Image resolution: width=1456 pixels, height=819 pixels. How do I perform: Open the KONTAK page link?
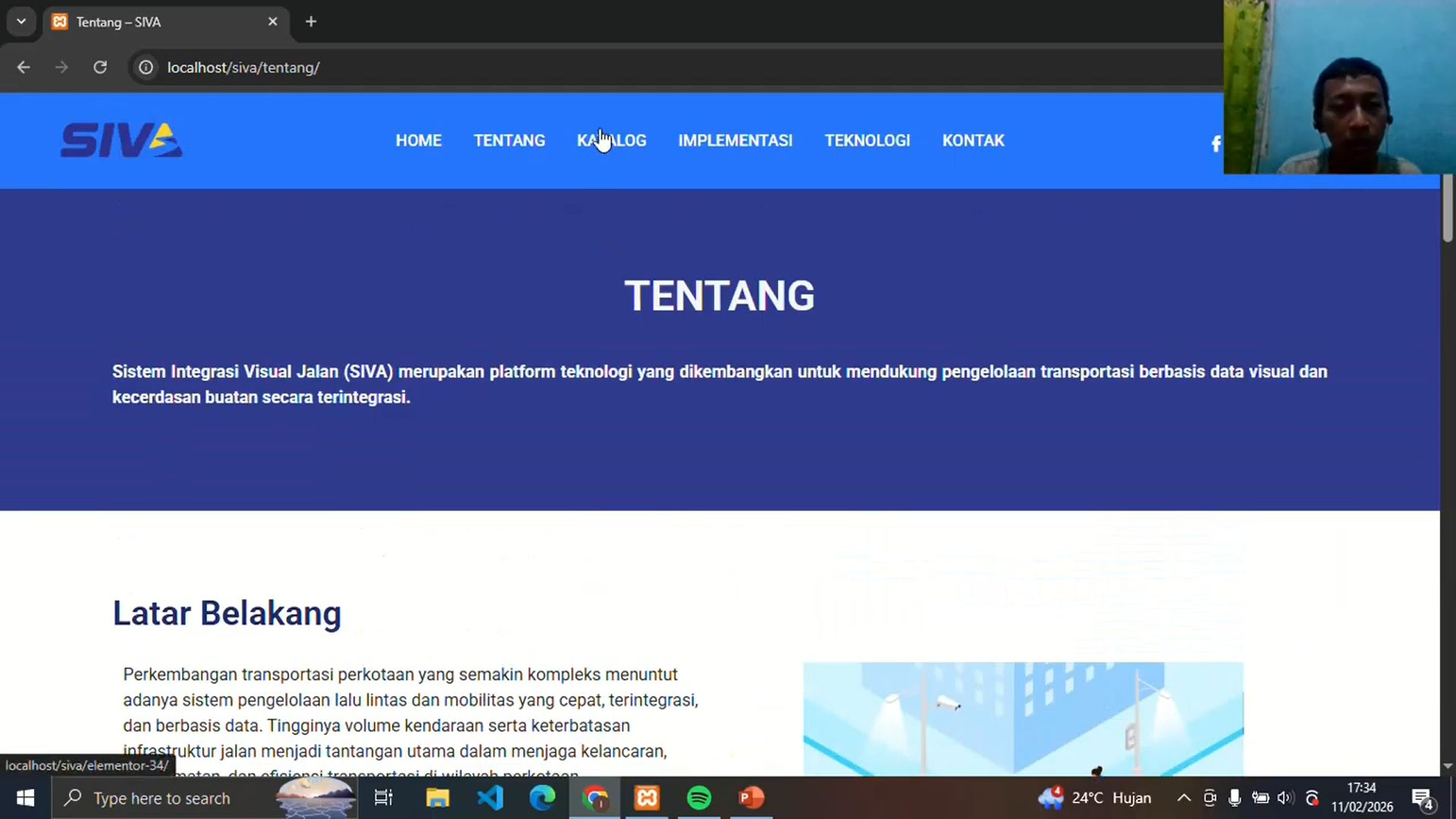[x=973, y=140]
